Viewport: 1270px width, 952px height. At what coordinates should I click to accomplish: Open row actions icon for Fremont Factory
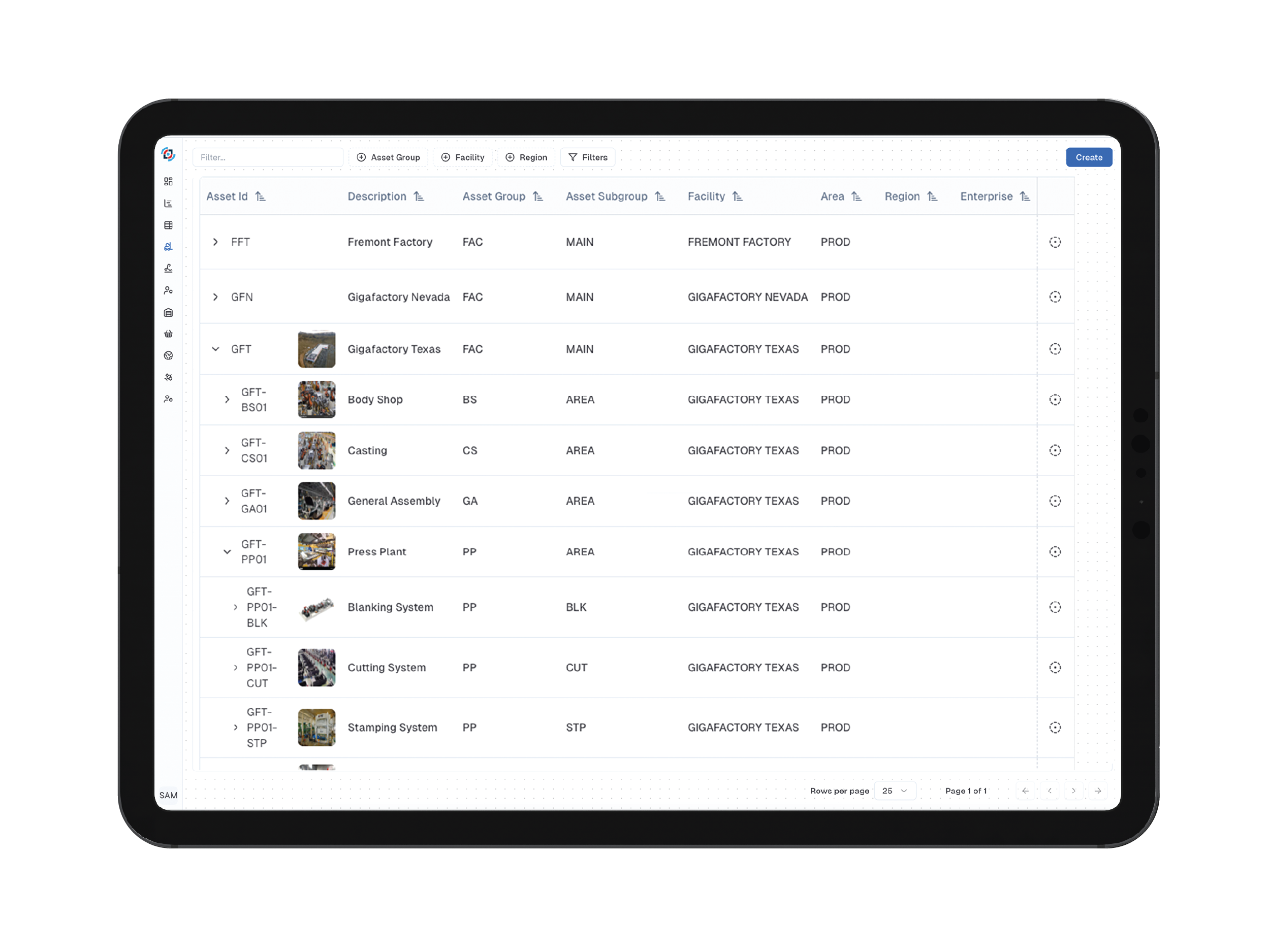tap(1055, 242)
